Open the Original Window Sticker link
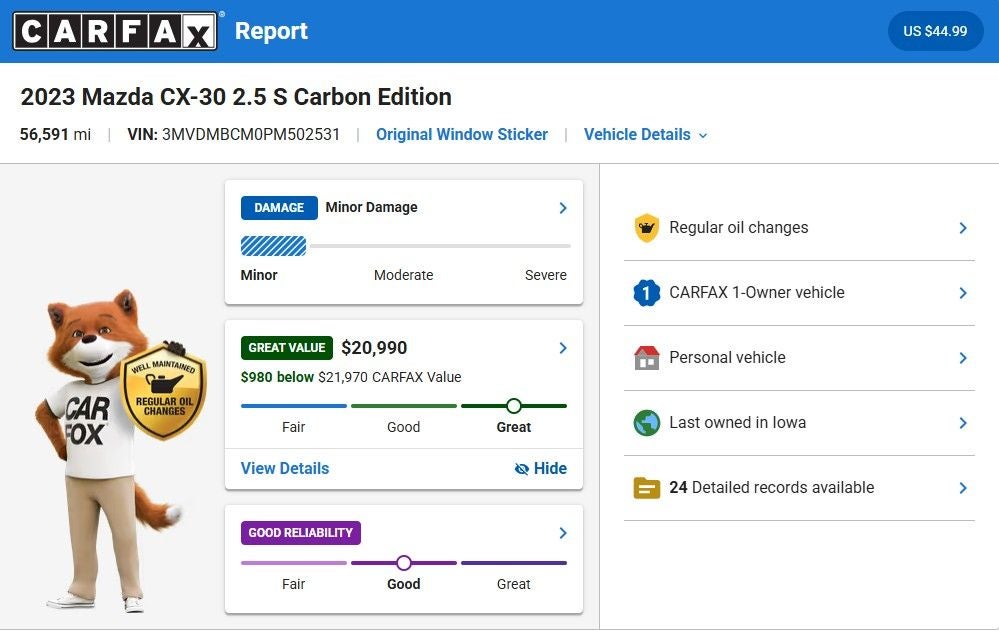Viewport: 999px width, 631px height. pyautogui.click(x=461, y=135)
